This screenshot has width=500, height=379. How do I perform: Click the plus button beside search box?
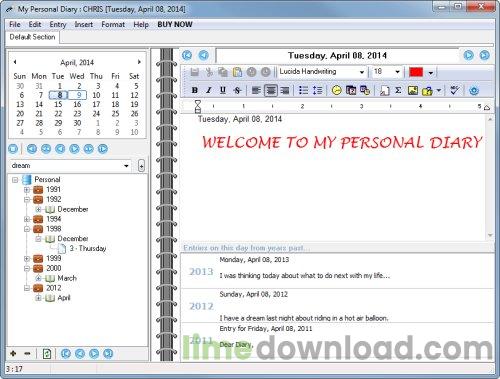(x=141, y=166)
